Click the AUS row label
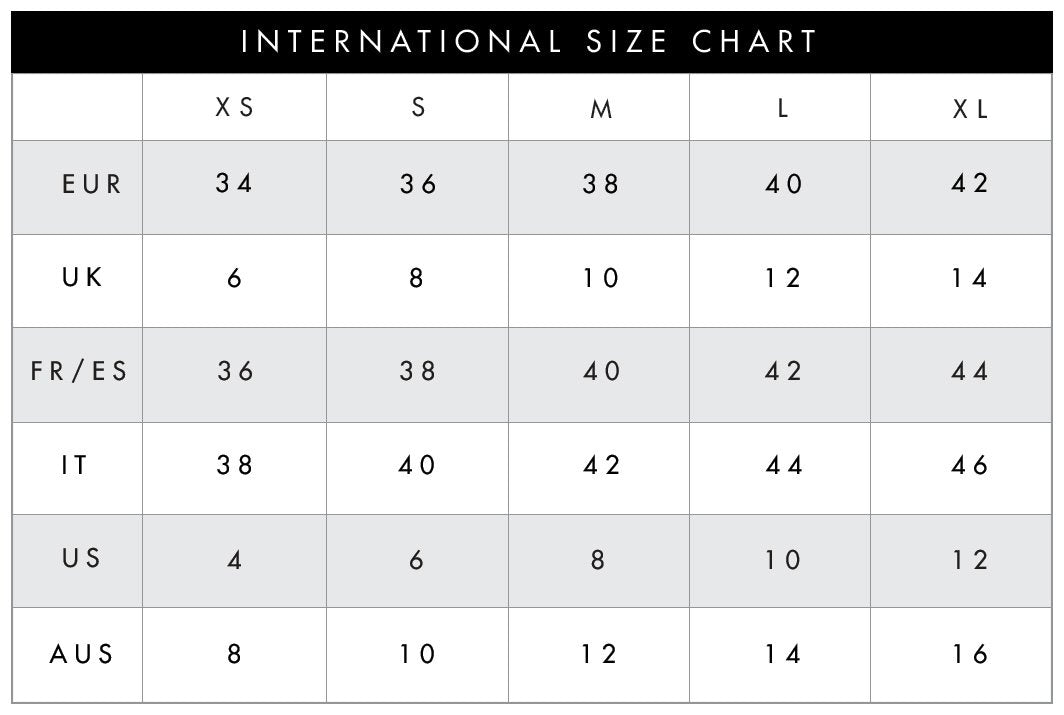1064x715 pixels. [82, 654]
